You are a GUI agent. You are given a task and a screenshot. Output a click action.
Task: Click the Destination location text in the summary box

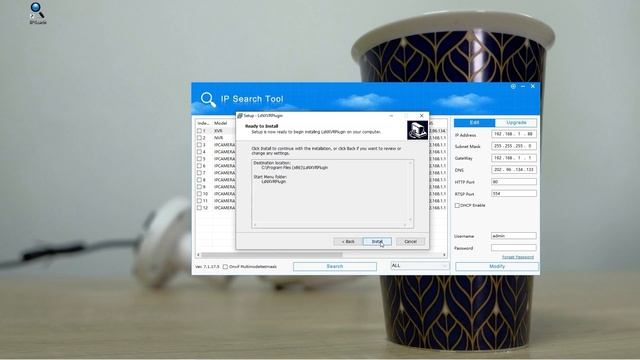tap(272, 163)
